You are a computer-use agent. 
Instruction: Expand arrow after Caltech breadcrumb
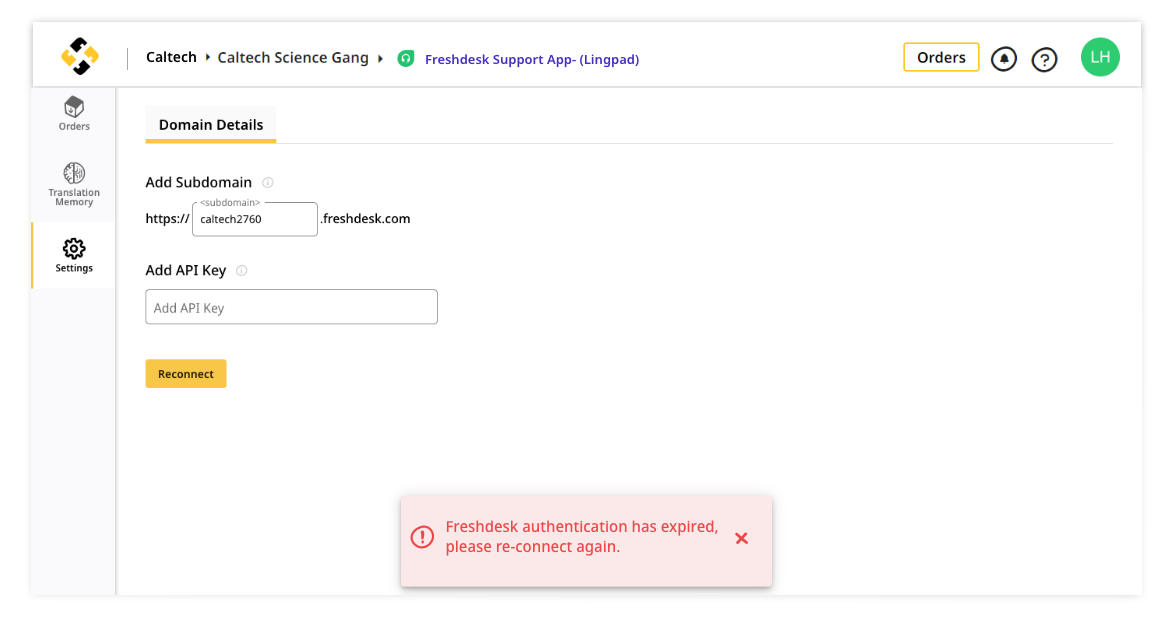207,58
